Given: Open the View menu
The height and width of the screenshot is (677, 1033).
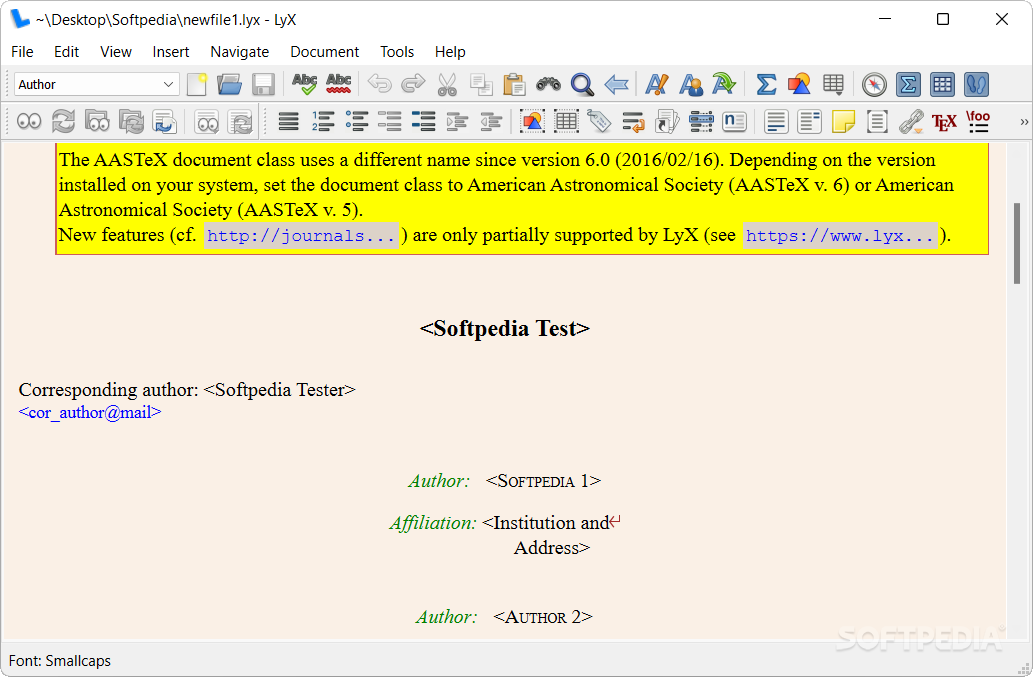Looking at the screenshot, I should point(116,51).
